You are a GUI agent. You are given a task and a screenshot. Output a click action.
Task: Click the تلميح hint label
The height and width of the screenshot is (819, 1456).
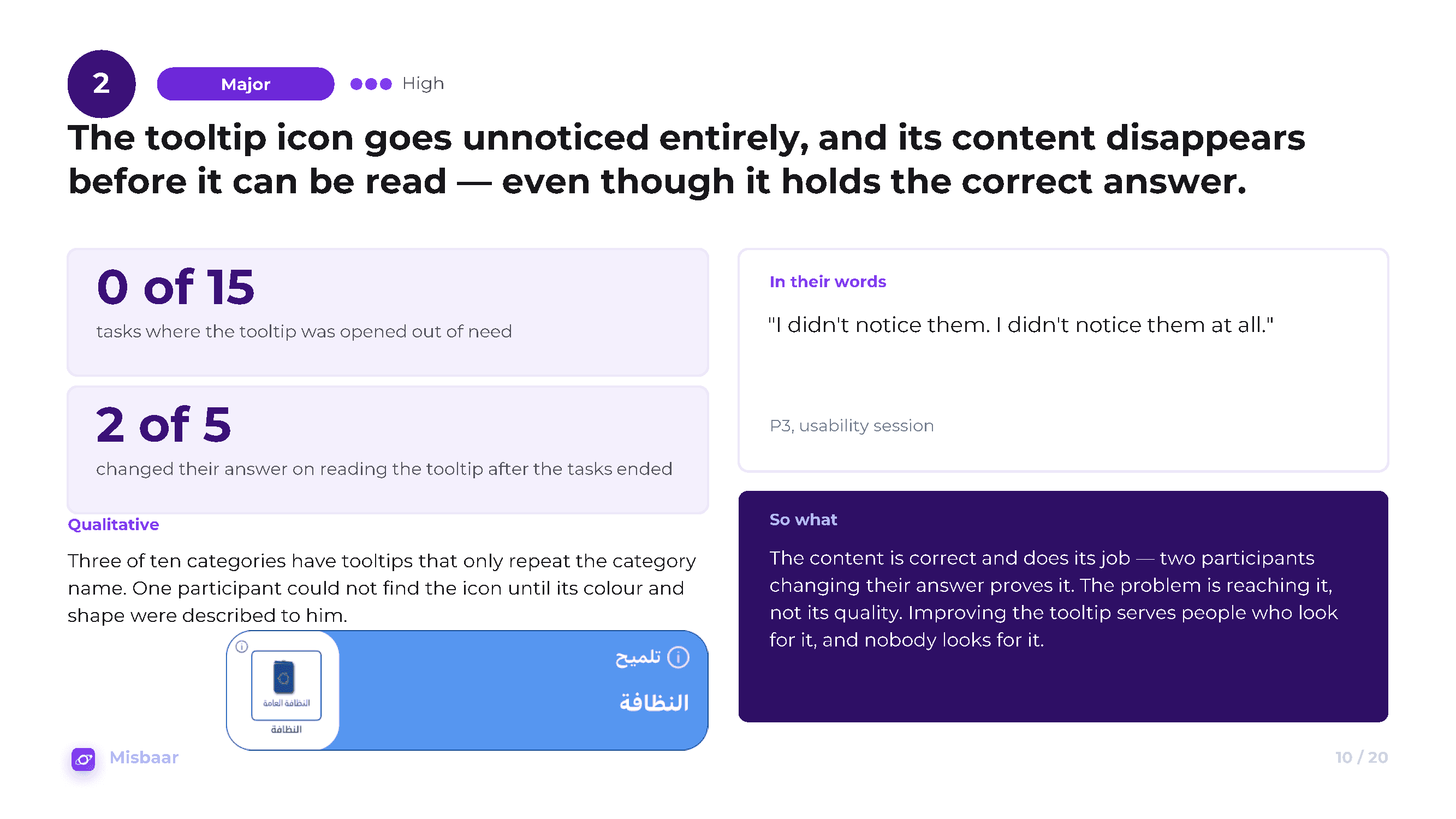click(638, 658)
